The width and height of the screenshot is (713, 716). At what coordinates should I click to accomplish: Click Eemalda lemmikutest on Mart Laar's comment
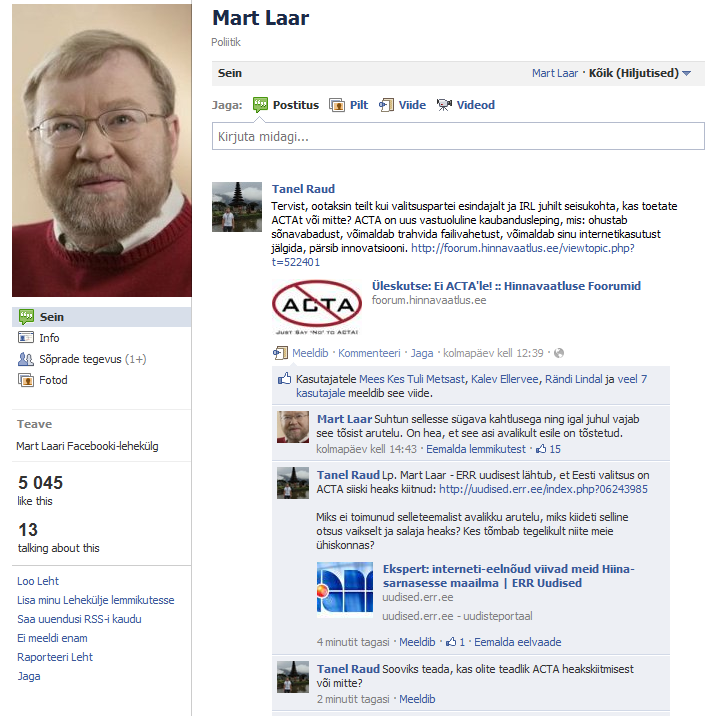click(476, 449)
